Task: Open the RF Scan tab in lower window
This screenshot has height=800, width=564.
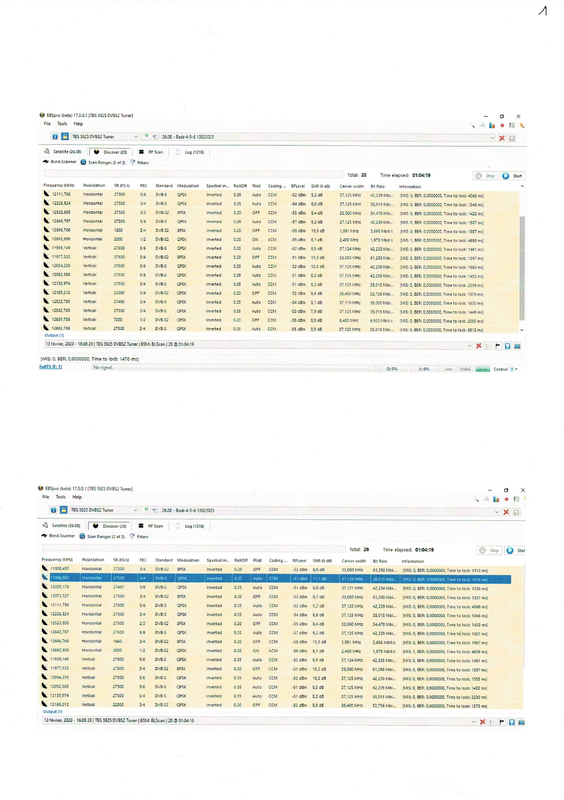Action: pos(151,526)
